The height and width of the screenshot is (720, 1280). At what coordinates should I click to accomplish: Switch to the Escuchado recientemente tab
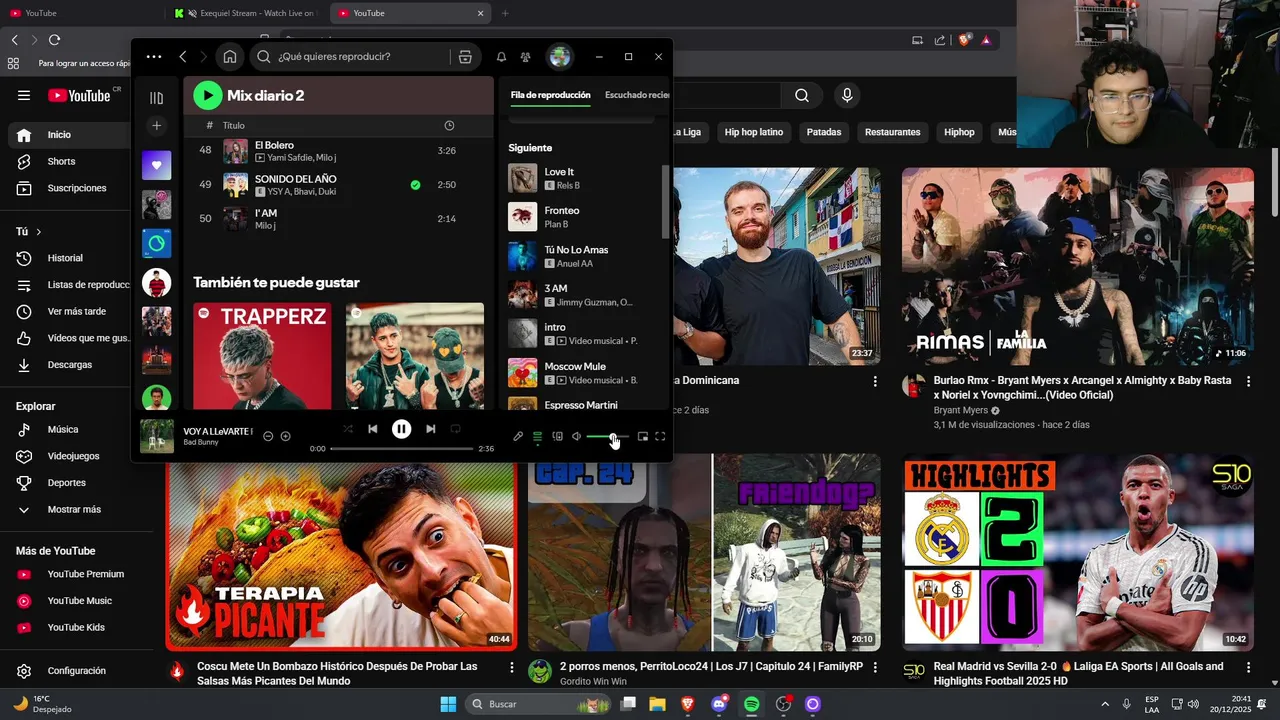tap(637, 95)
